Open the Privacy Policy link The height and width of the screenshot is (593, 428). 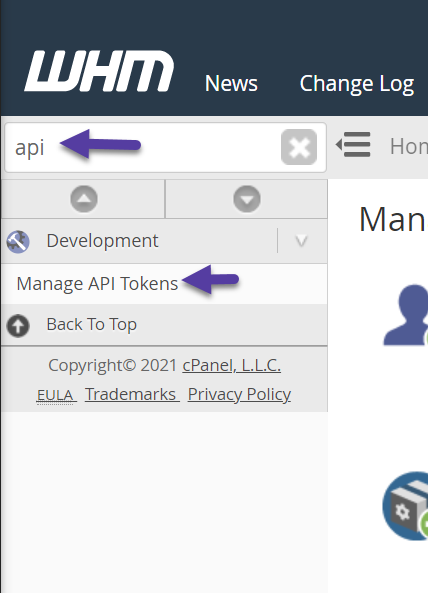point(239,394)
